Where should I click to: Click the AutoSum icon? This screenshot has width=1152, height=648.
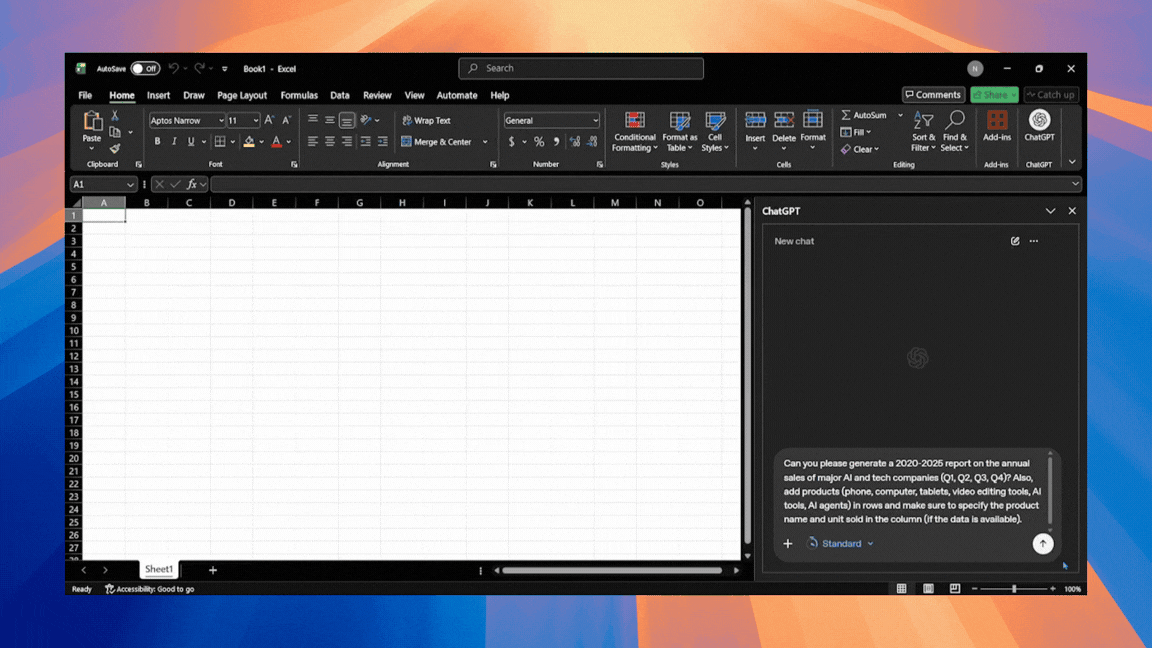[x=868, y=115]
